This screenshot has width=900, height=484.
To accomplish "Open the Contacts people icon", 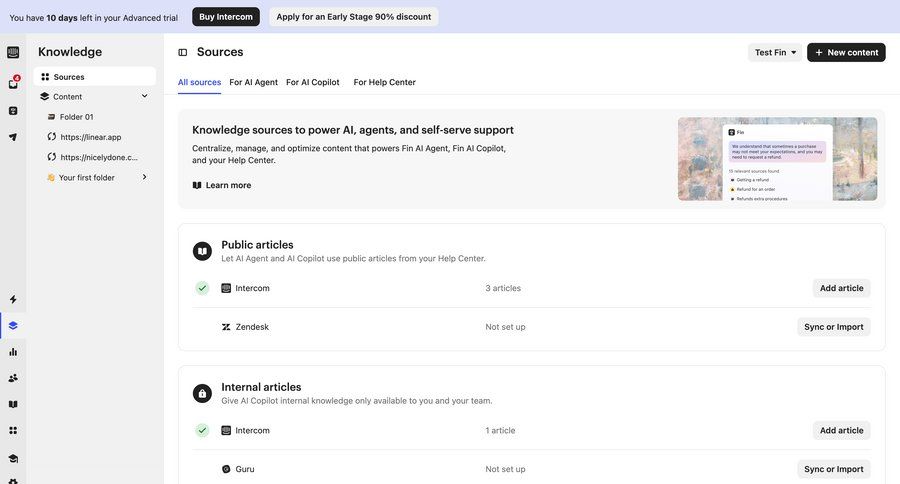I will 13,378.
